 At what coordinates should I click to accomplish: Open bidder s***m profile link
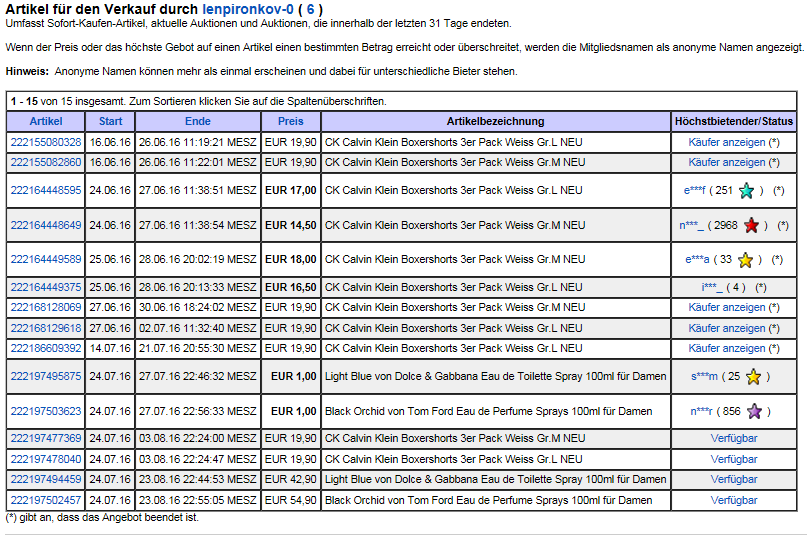click(704, 377)
